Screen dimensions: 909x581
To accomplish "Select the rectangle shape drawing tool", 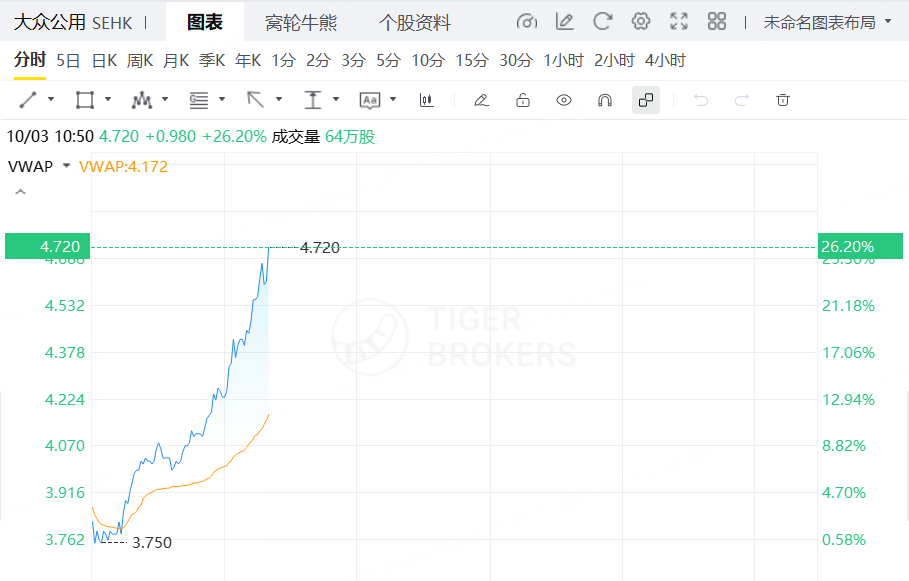I will point(85,100).
